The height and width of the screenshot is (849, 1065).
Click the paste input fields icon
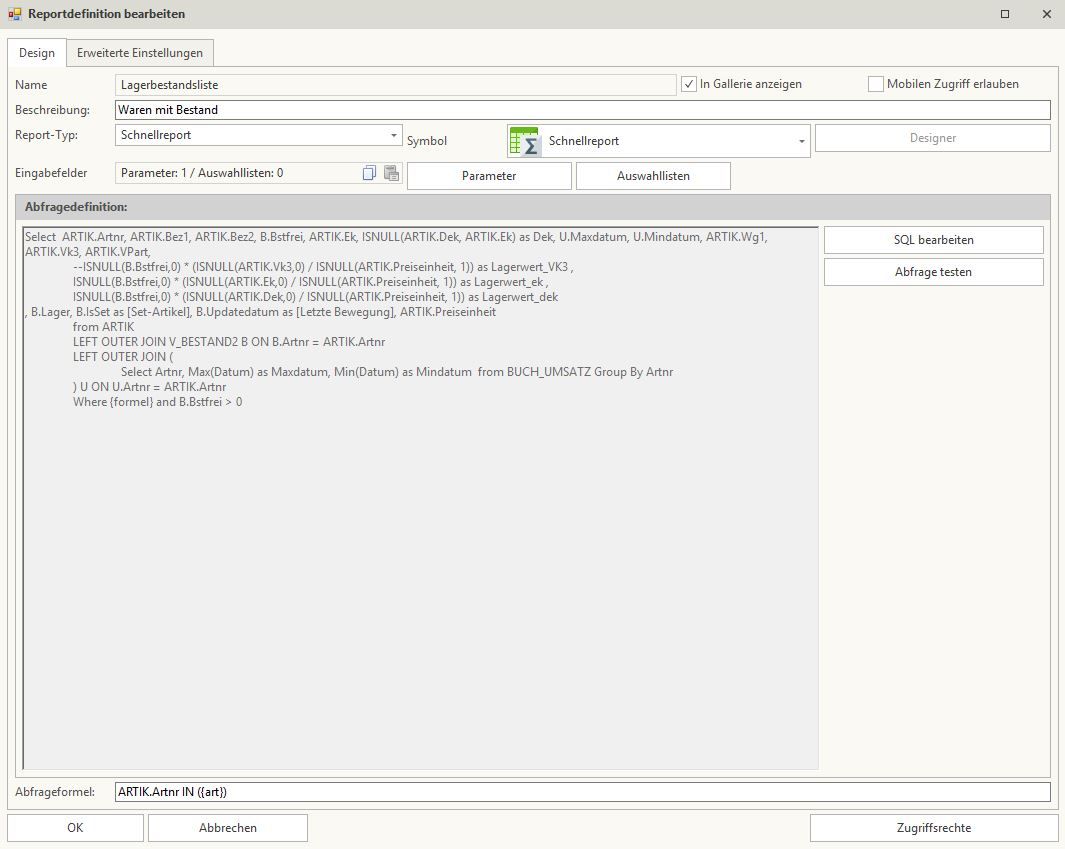click(391, 173)
